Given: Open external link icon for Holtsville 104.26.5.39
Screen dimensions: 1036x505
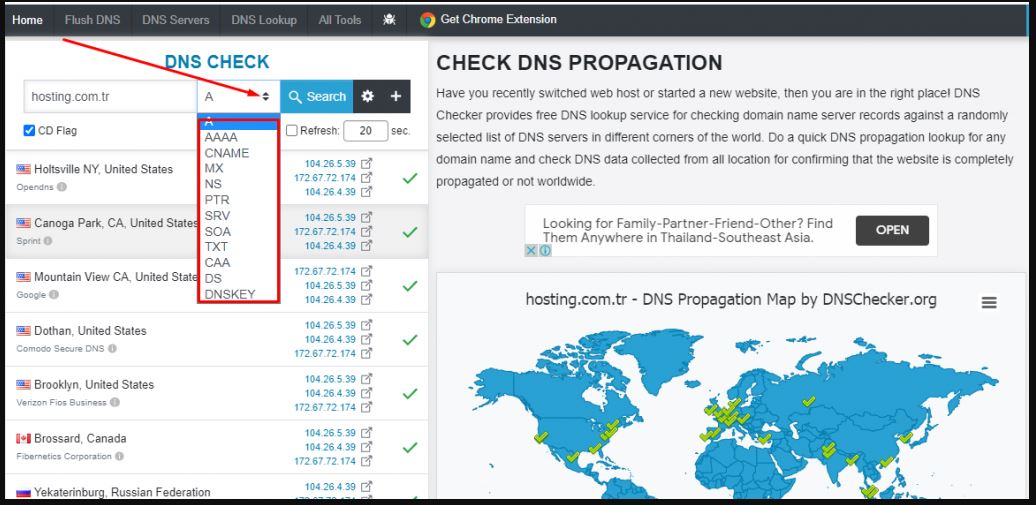Looking at the screenshot, I should (366, 164).
